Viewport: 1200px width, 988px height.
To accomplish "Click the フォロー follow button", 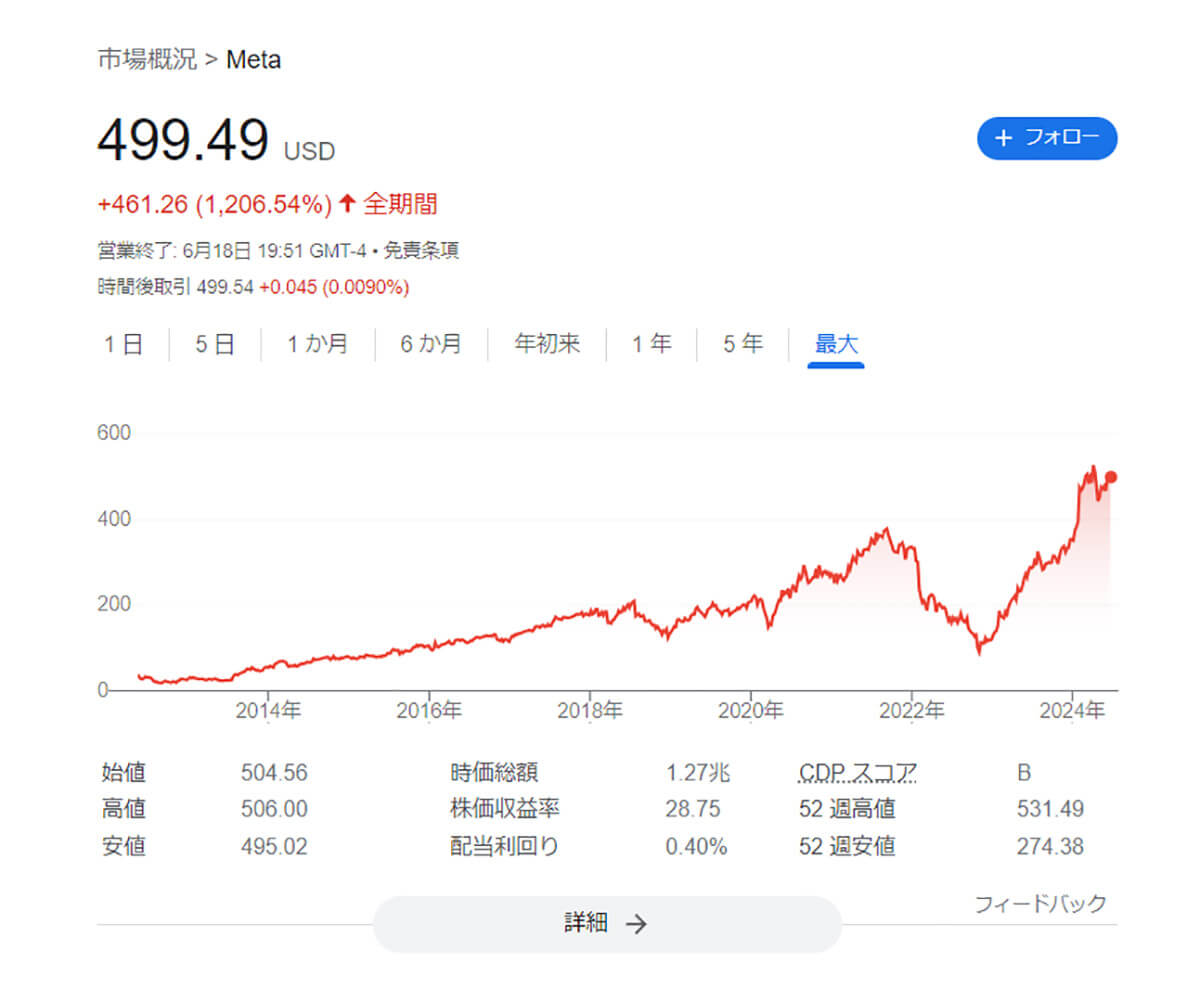I will coord(1047,138).
